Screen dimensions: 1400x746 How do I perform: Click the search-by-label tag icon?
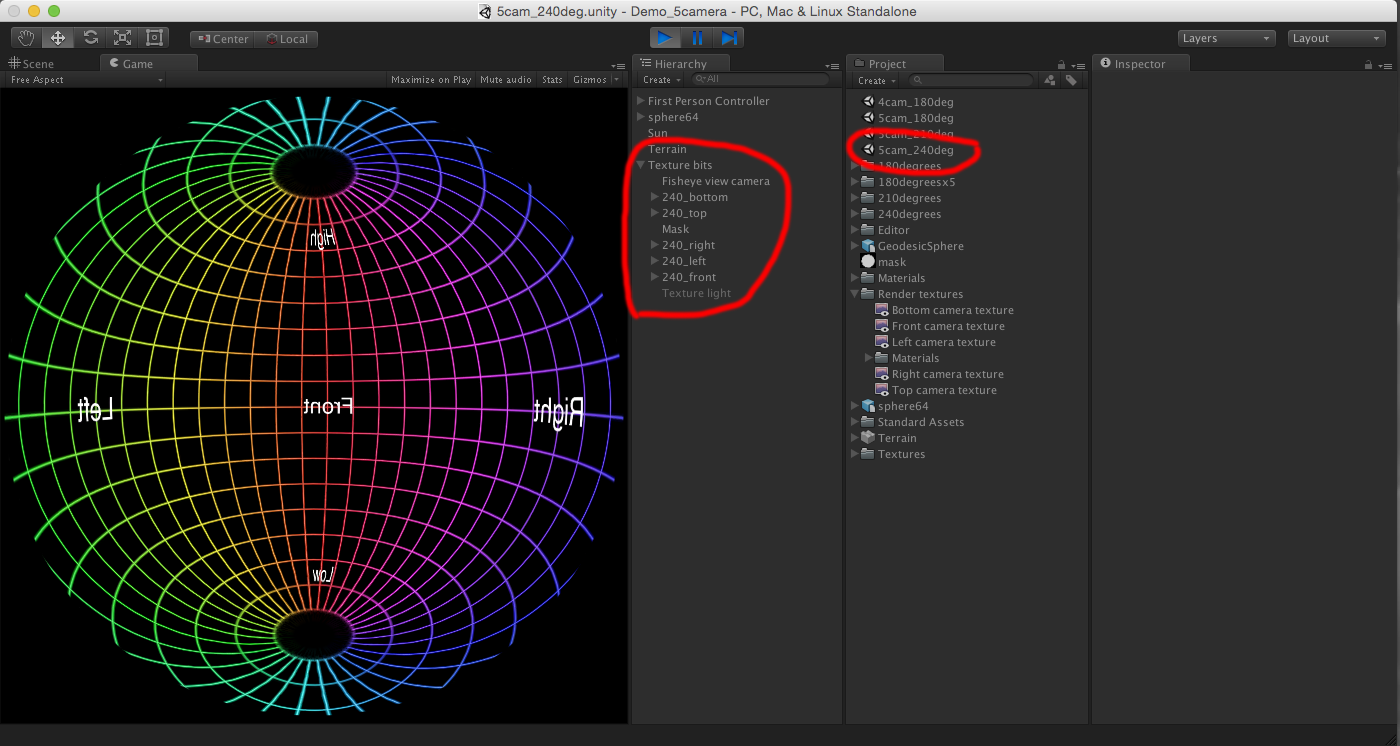pos(1071,80)
